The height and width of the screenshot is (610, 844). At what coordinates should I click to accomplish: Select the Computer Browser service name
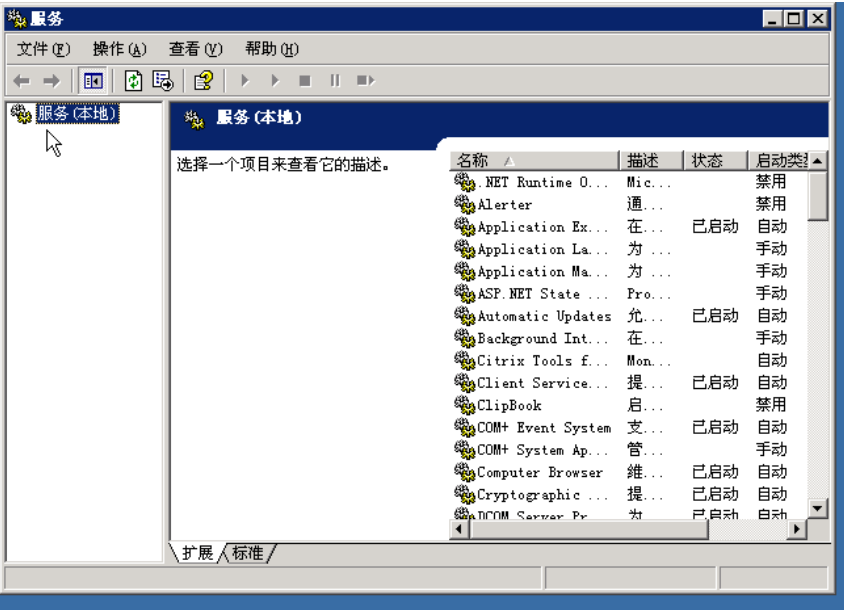click(x=540, y=473)
